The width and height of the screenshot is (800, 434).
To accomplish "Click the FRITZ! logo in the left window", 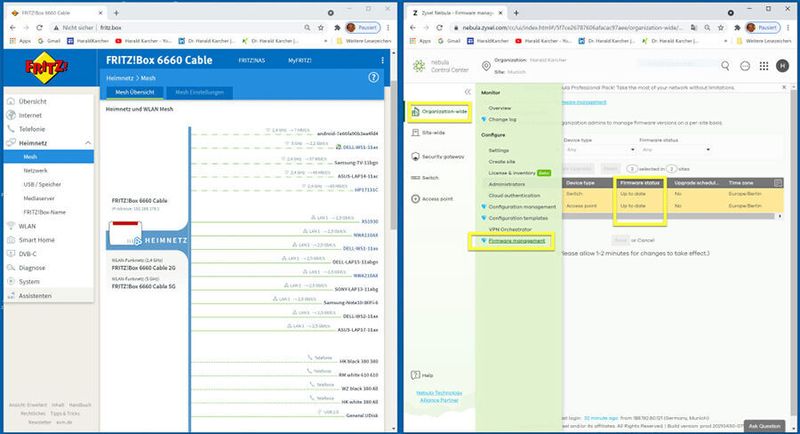I will coord(46,68).
